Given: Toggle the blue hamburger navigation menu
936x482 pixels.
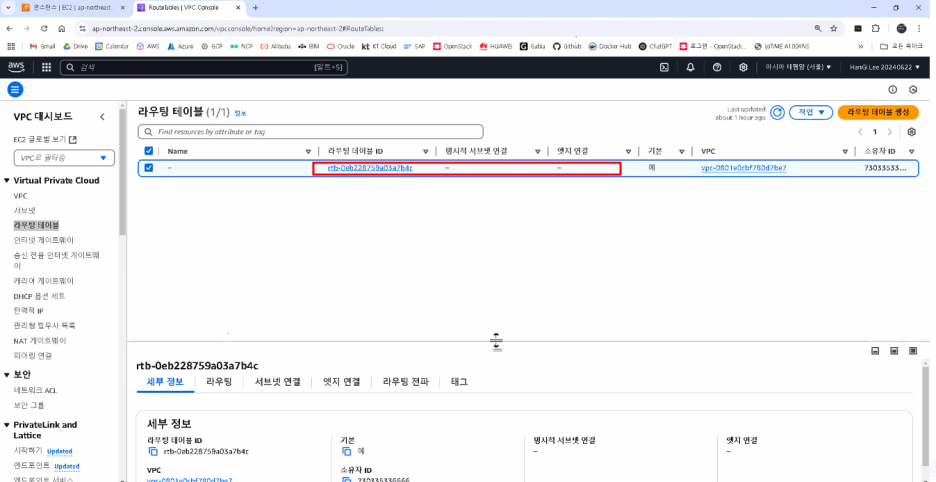Looking at the screenshot, I should coord(16,90).
